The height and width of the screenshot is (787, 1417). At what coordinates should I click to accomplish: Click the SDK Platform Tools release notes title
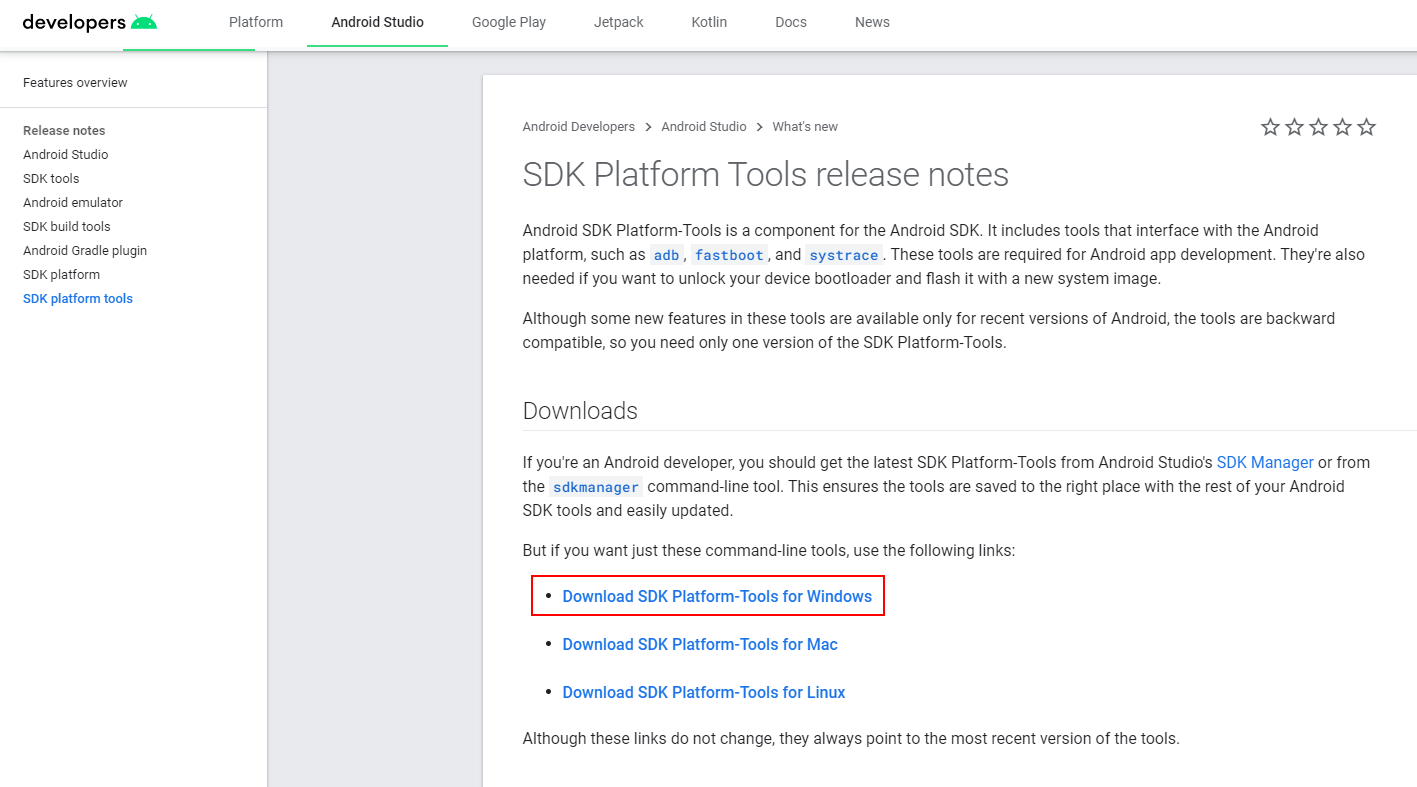pos(765,175)
